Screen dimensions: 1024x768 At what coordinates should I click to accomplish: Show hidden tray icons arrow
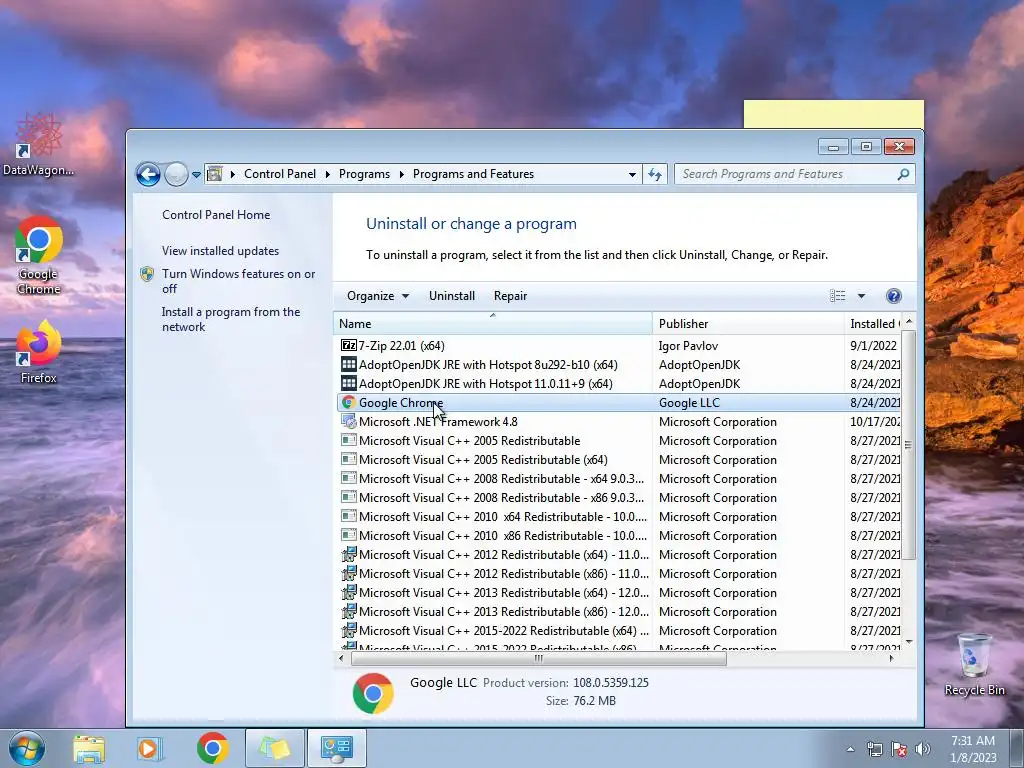[x=850, y=749]
